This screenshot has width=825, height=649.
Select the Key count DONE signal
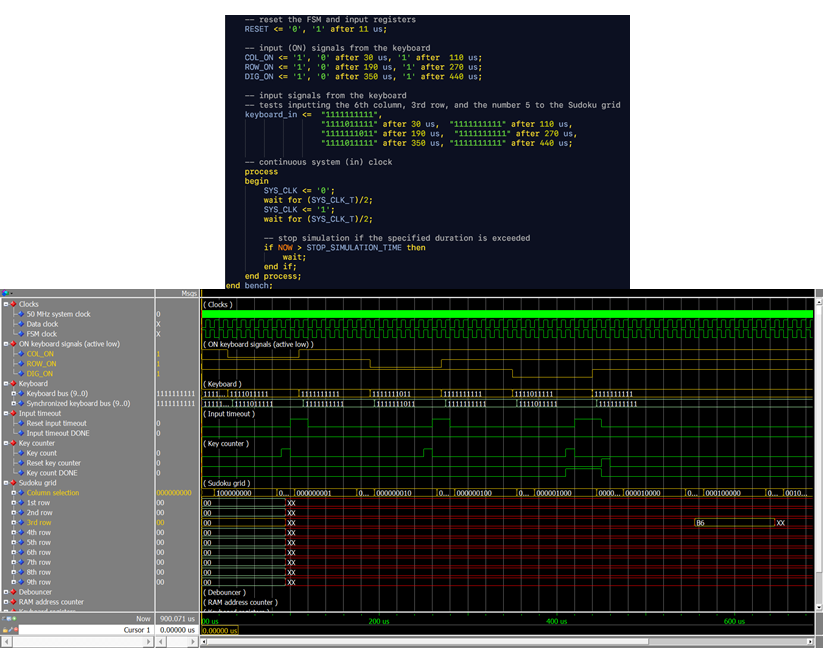pyautogui.click(x=52, y=473)
